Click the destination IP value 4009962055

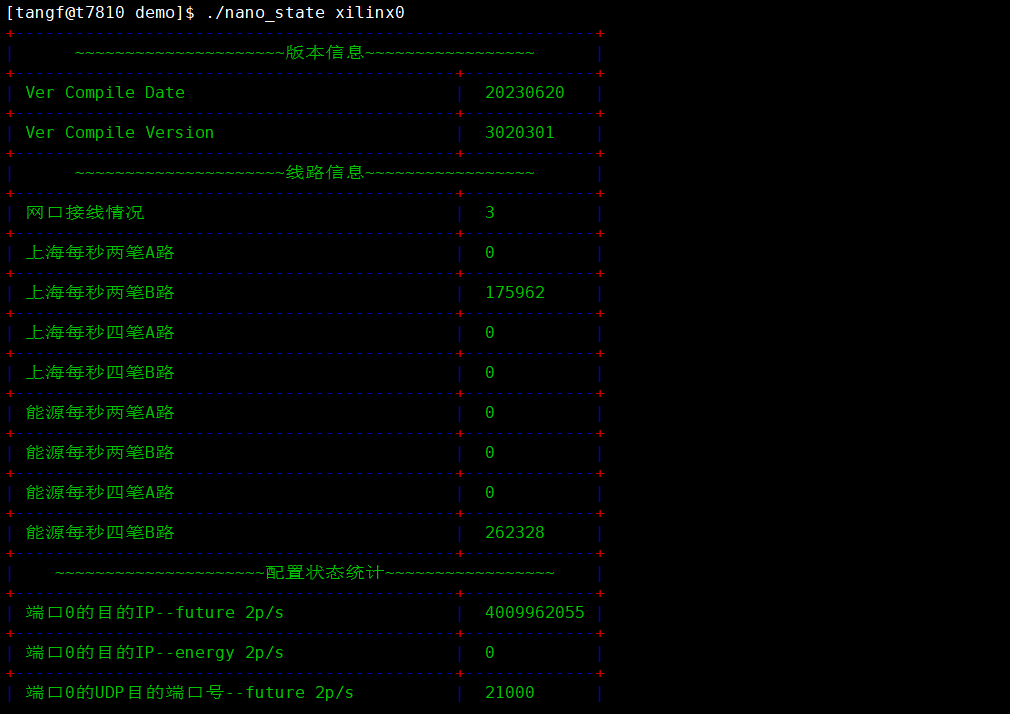pyautogui.click(x=534, y=613)
